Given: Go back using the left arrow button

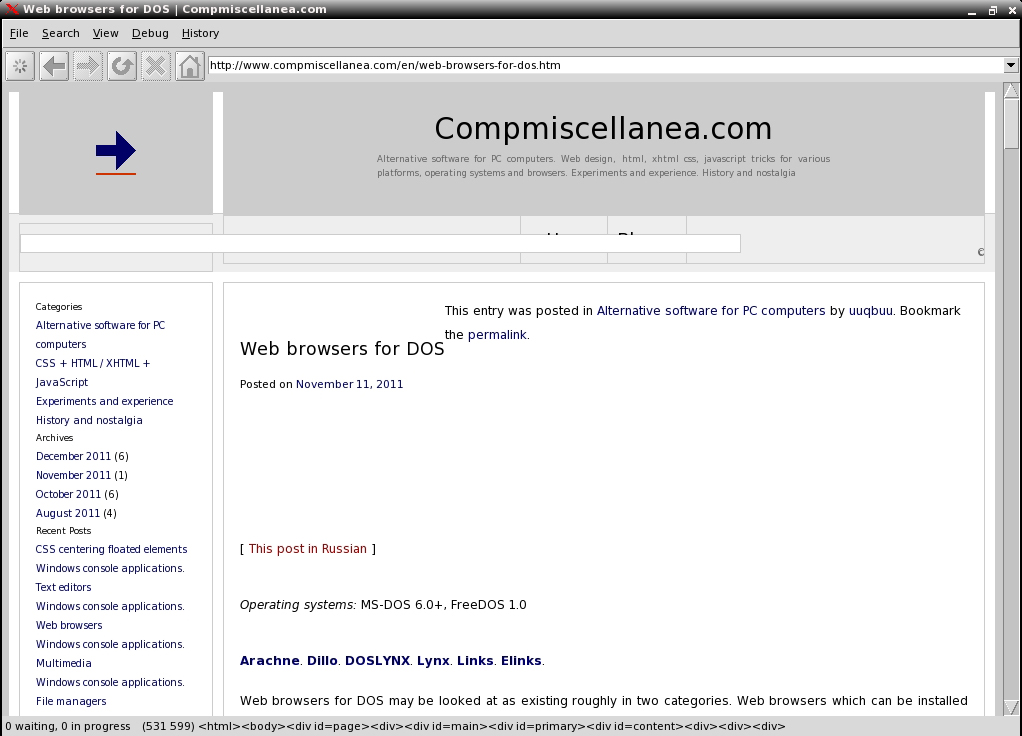Looking at the screenshot, I should [x=54, y=66].
